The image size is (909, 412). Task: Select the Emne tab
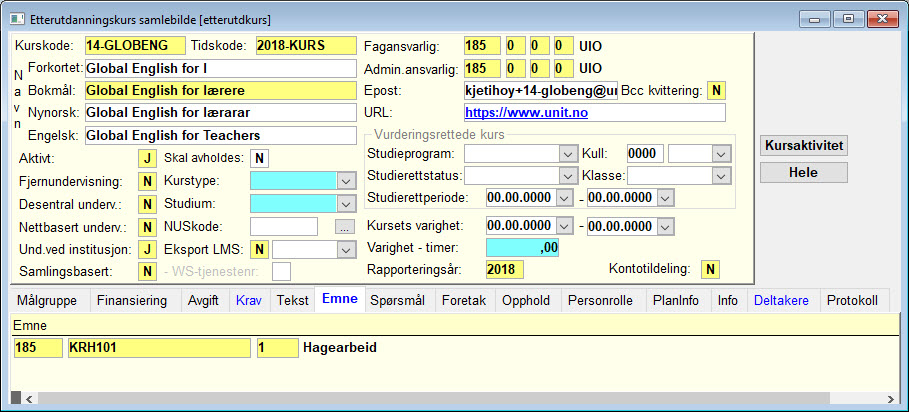tap(340, 300)
